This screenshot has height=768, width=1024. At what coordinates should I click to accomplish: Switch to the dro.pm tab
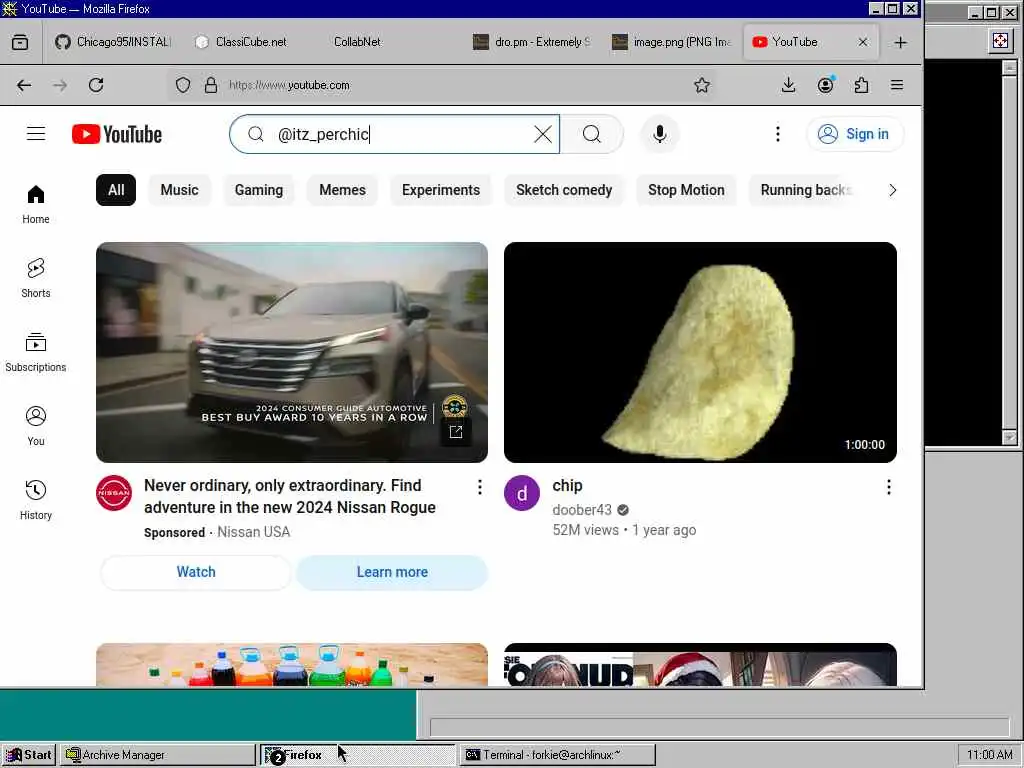click(530, 42)
